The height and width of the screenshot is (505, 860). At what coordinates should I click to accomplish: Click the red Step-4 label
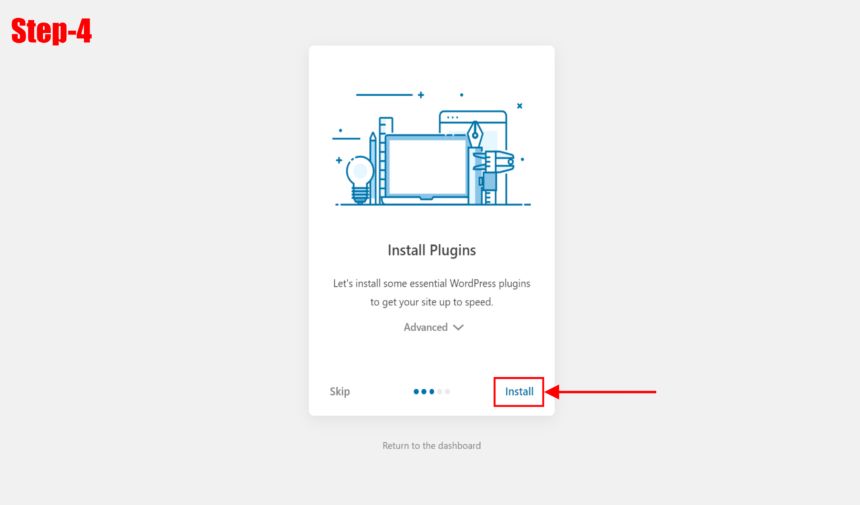[52, 31]
